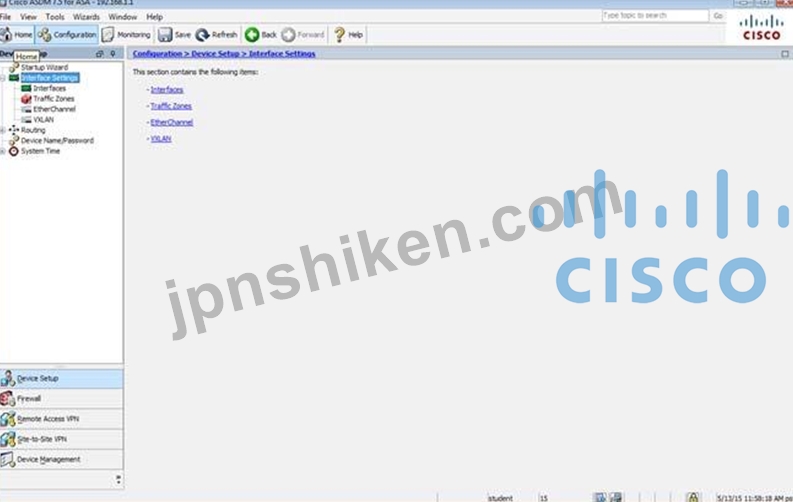Select Device Name/Password in the tree
Viewport: 793px width, 502px height.
(57, 141)
